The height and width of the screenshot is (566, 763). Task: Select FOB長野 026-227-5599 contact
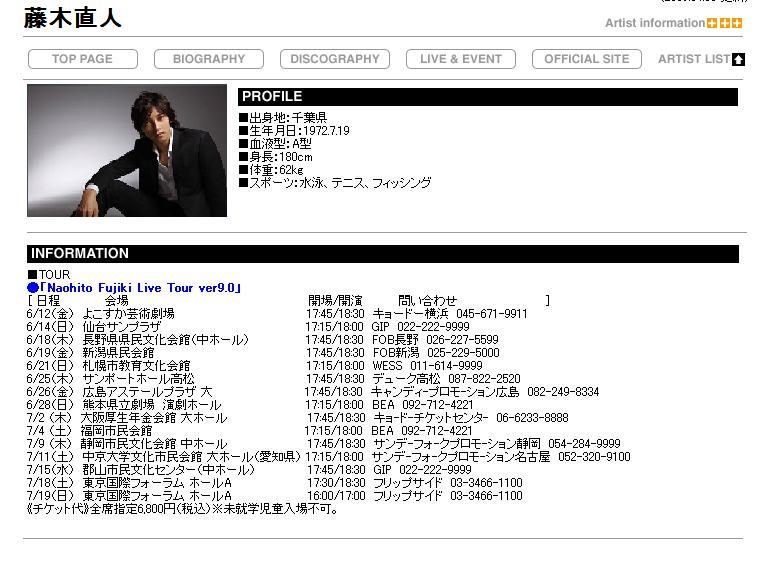[436, 340]
